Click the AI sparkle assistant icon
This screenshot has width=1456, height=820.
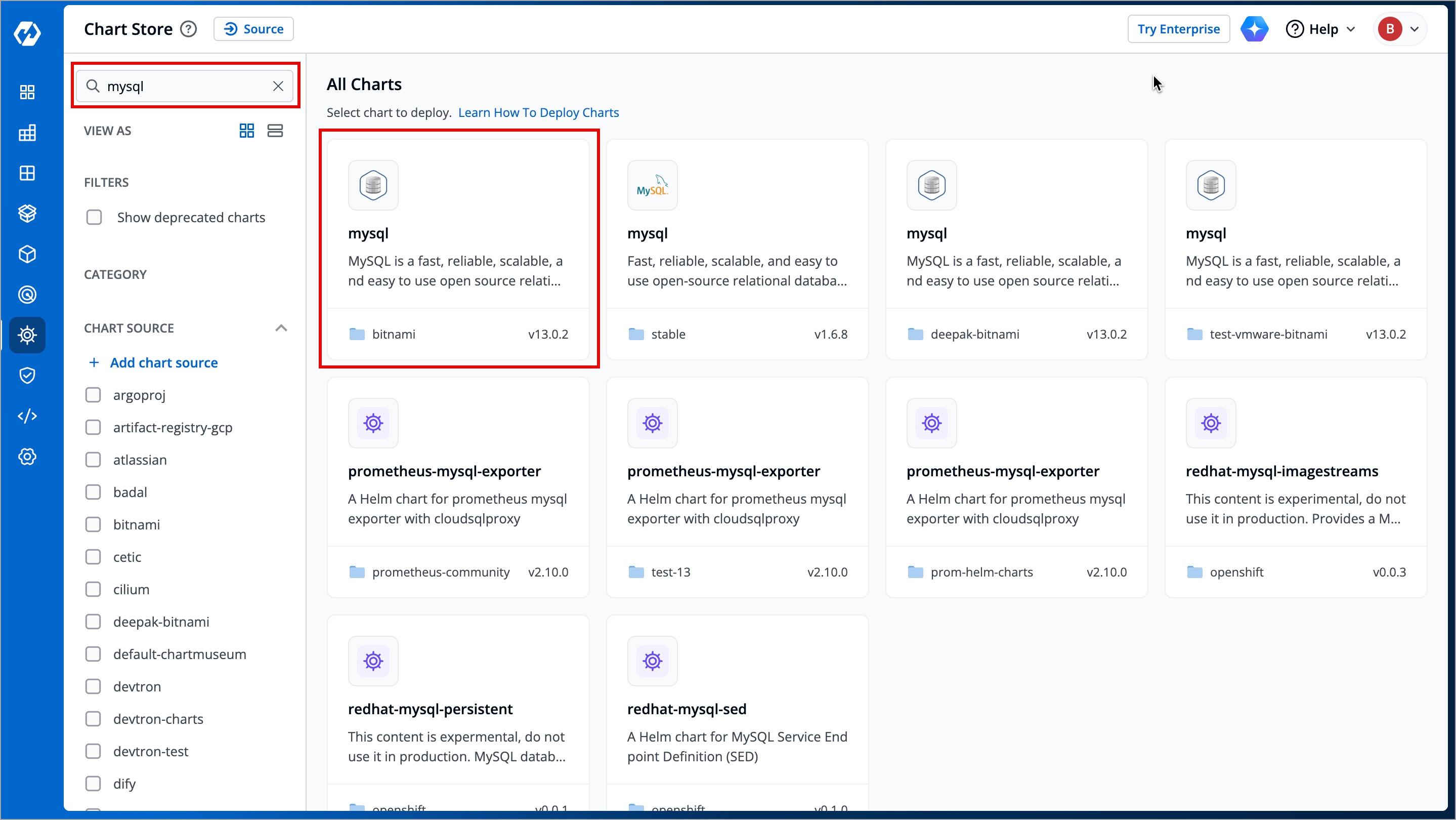pos(1254,29)
